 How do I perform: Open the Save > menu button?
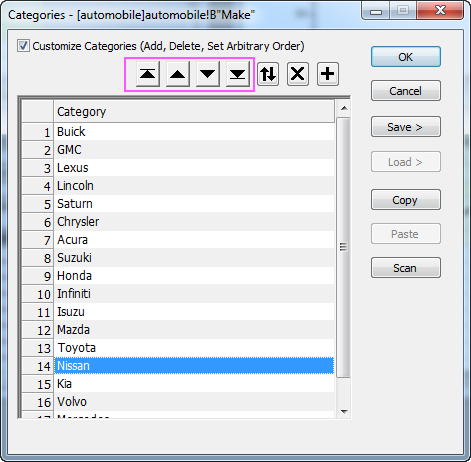[x=406, y=127]
